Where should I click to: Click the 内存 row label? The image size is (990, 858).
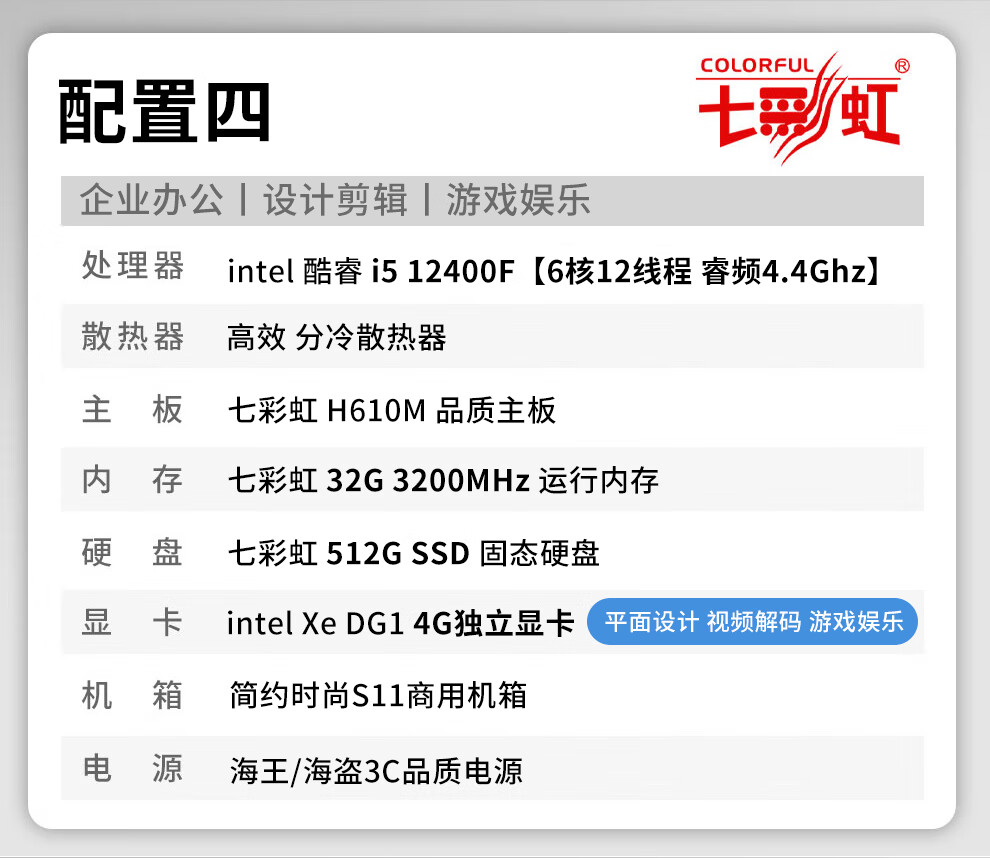click(x=133, y=480)
